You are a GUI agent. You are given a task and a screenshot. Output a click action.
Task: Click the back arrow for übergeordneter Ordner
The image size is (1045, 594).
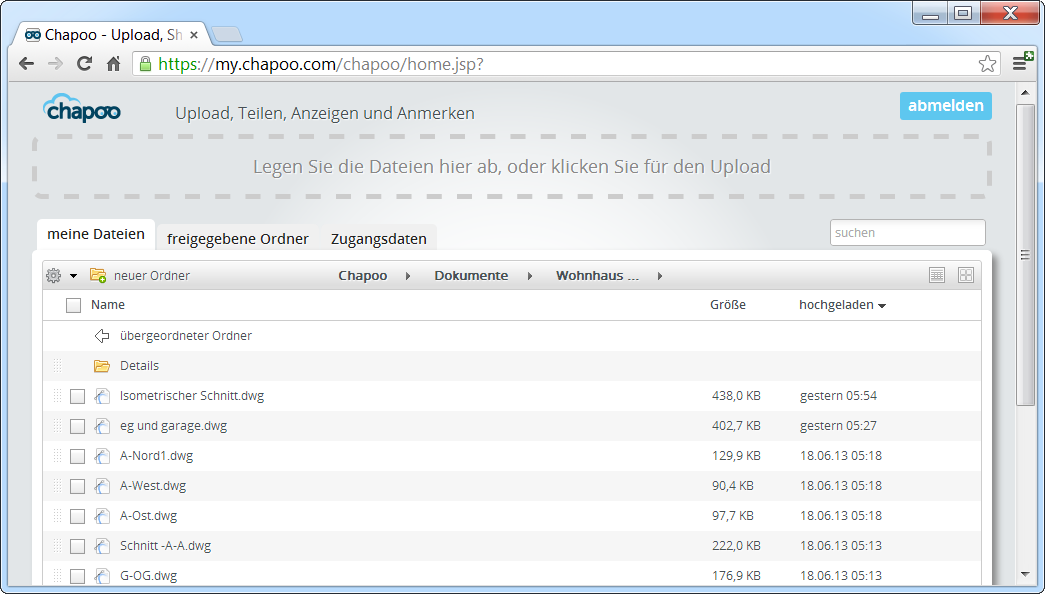pyautogui.click(x=101, y=336)
